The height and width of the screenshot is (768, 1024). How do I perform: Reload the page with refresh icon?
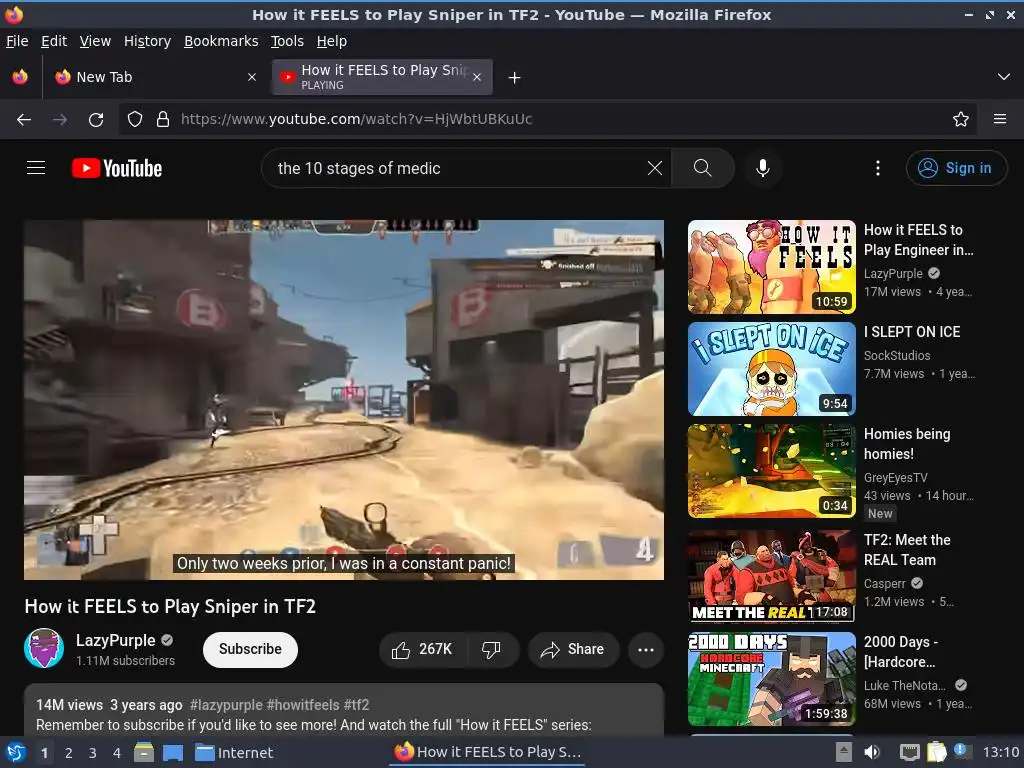pos(96,119)
